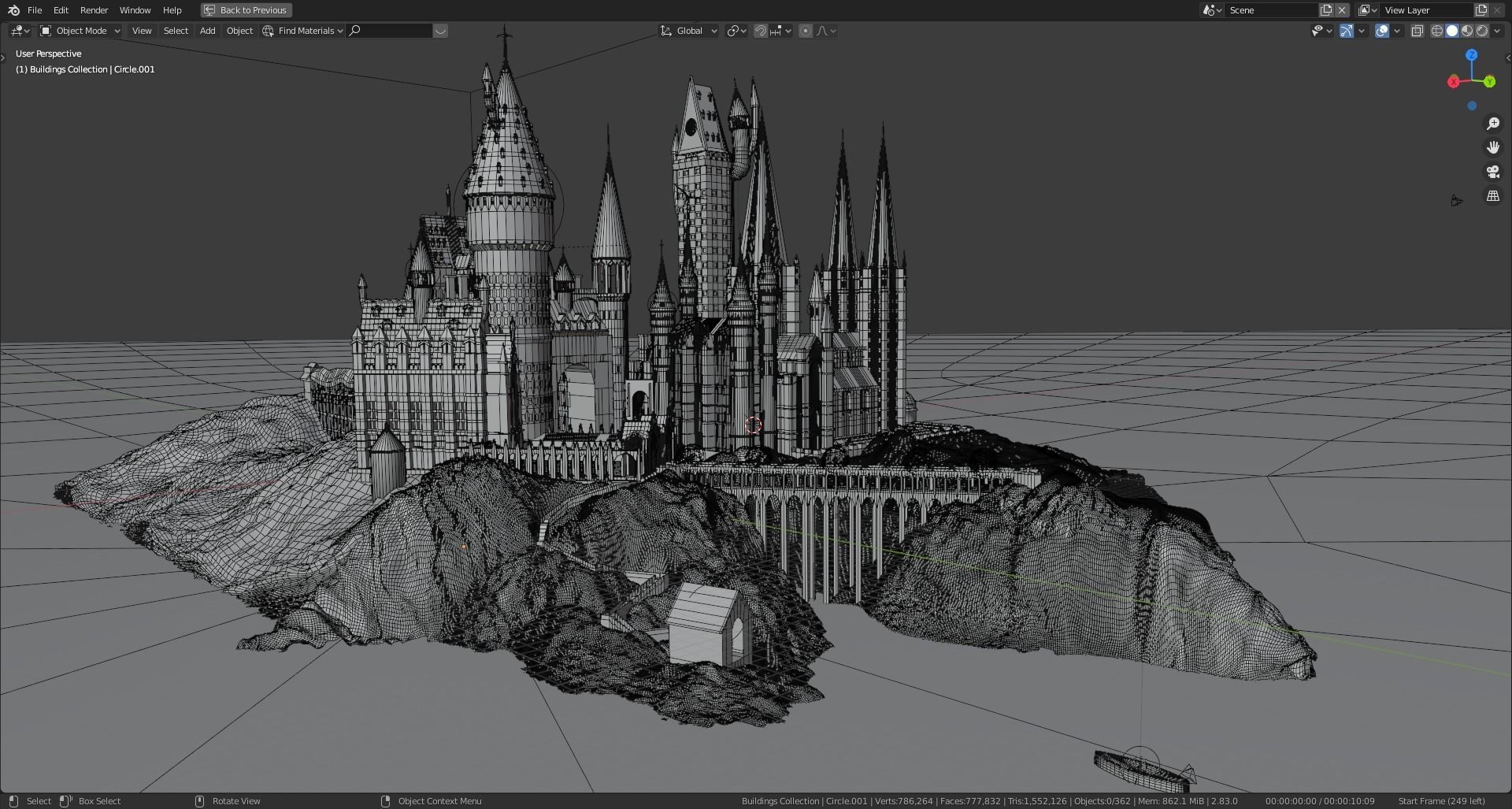Open the proportional editing falloff menu
Screen dimensions: 1512x809
[x=826, y=31]
